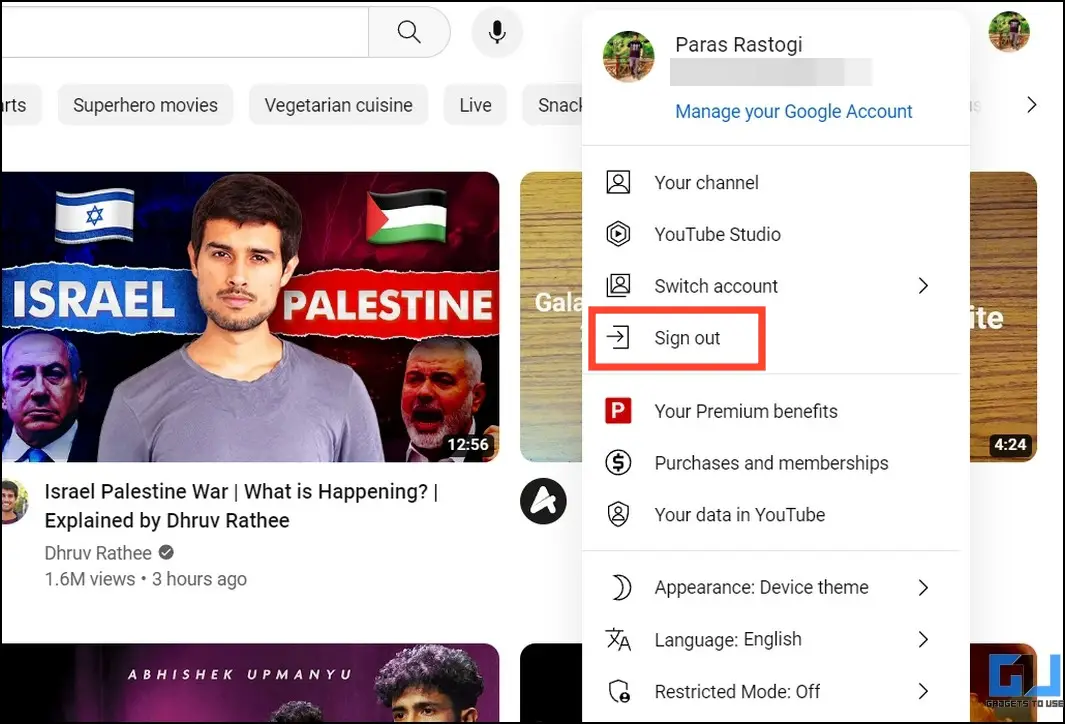1065x724 pixels.
Task: Click 12:56 duration badge on thumbnail
Action: [x=468, y=445]
